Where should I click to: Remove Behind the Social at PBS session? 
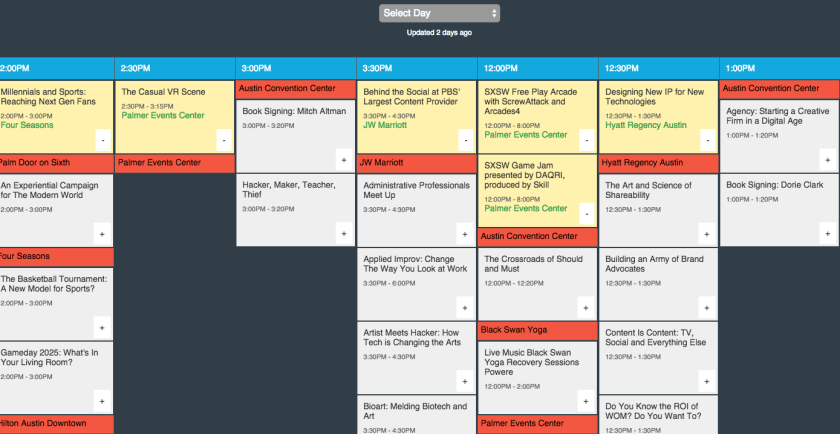[466, 140]
